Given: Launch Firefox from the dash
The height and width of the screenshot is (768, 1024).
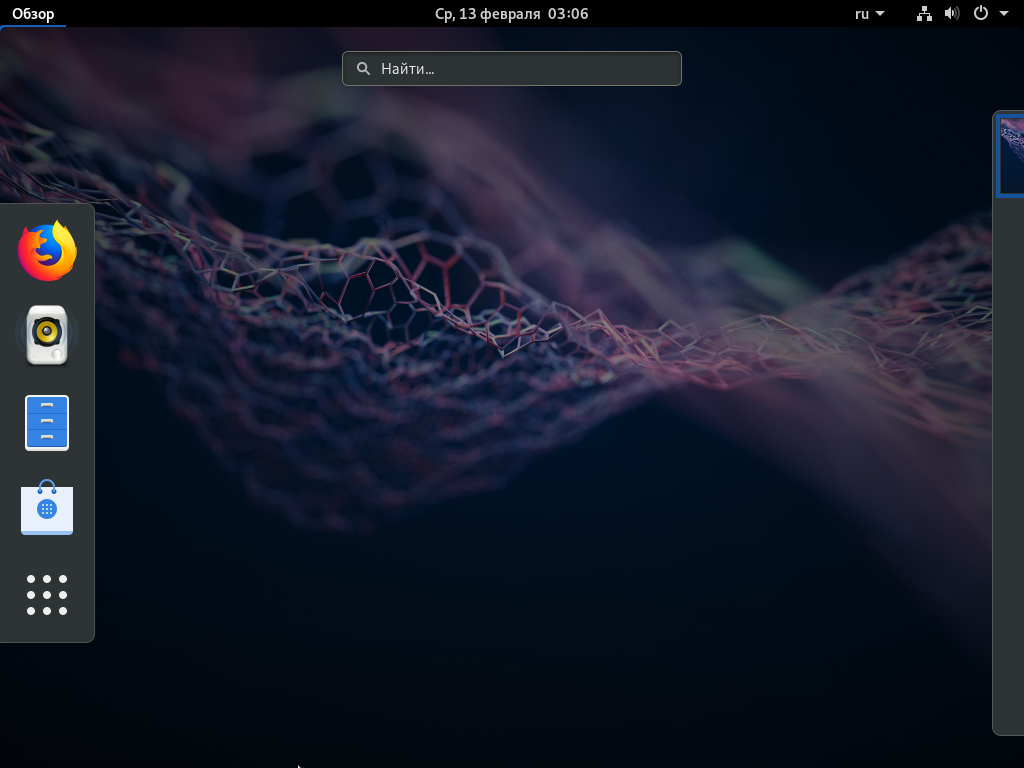Looking at the screenshot, I should pos(47,251).
